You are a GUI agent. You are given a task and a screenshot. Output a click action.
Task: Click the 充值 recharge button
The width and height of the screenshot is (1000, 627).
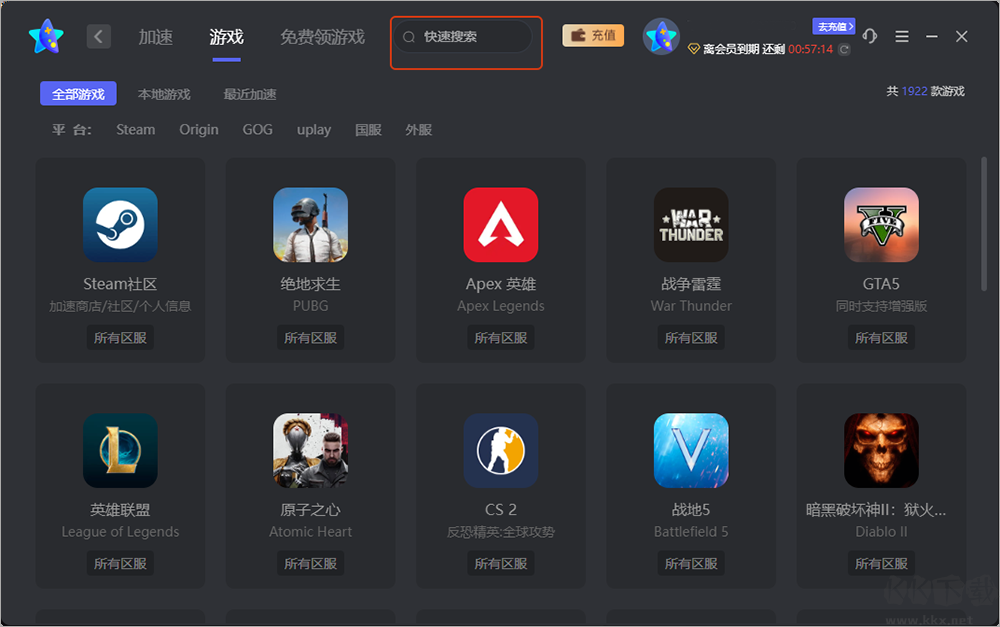(x=593, y=36)
